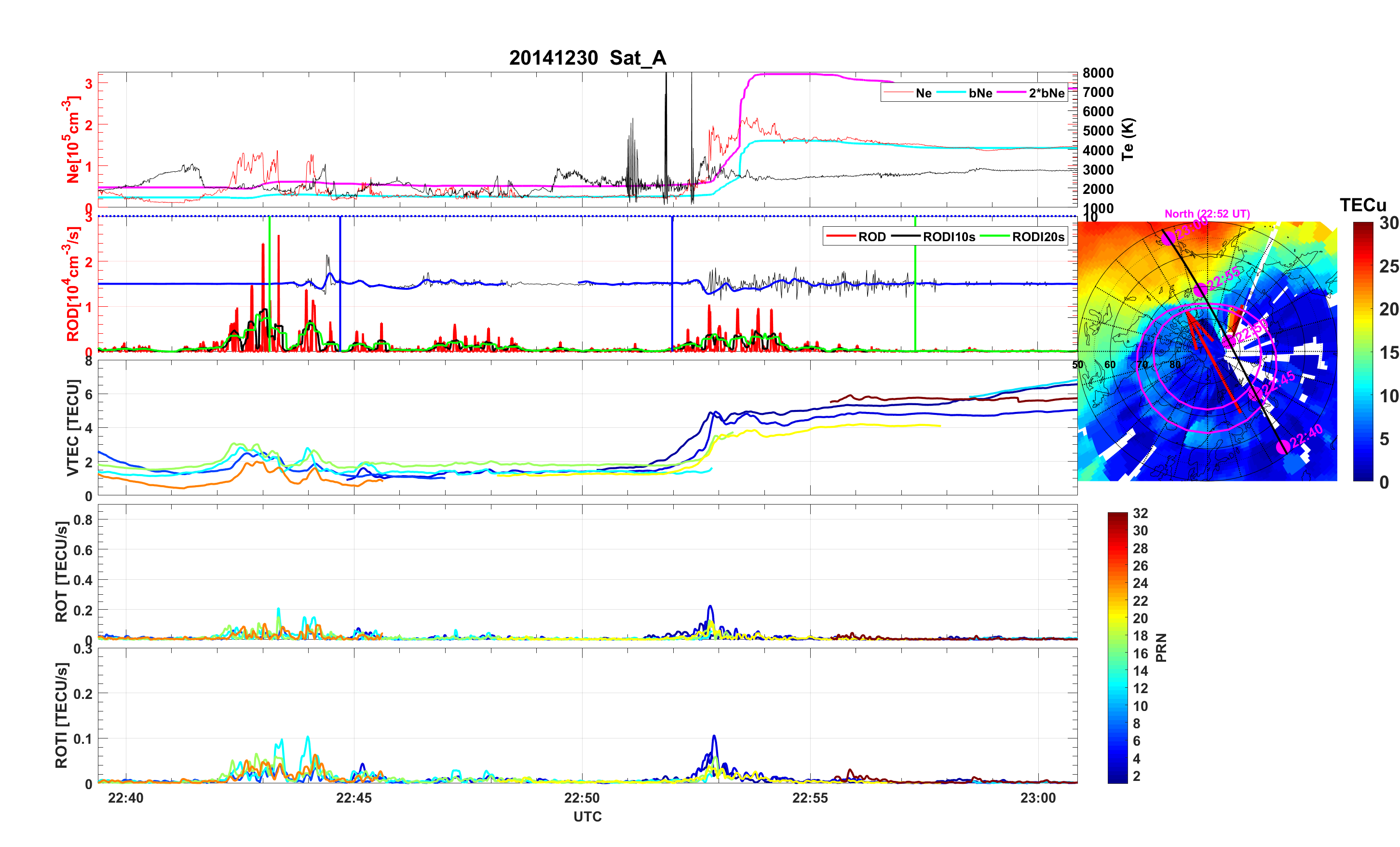Click the TECu colorbar title
Image resolution: width=1400 pixels, height=847 pixels.
point(1362,205)
